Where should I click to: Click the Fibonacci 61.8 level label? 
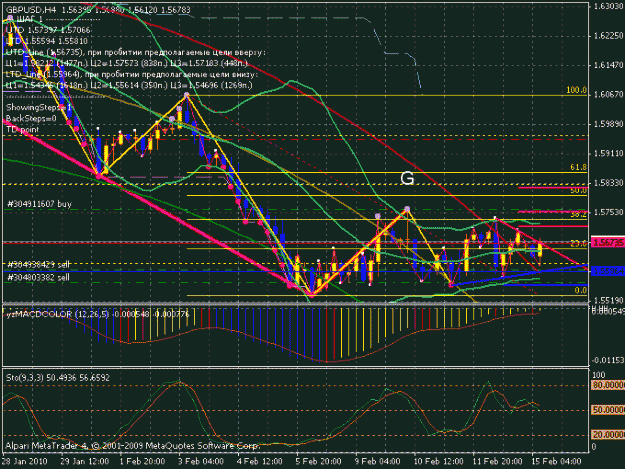click(x=578, y=167)
